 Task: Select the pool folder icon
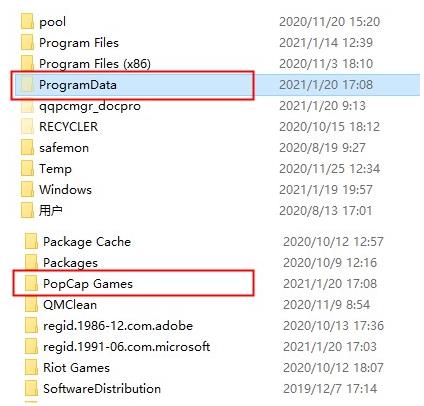pos(27,22)
